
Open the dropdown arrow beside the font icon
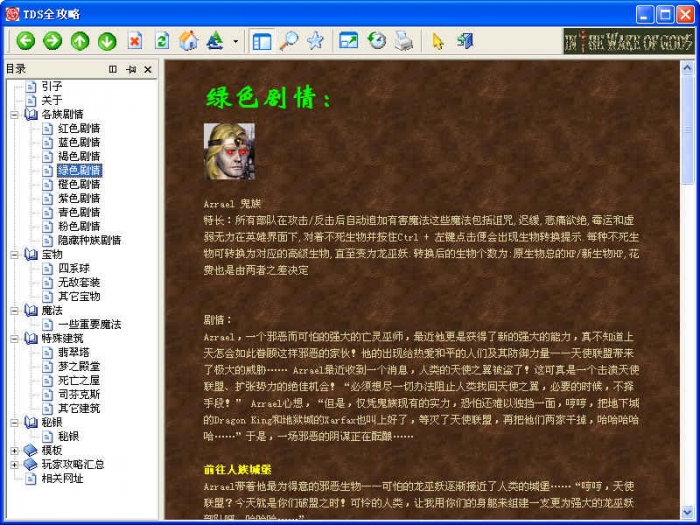click(x=236, y=42)
